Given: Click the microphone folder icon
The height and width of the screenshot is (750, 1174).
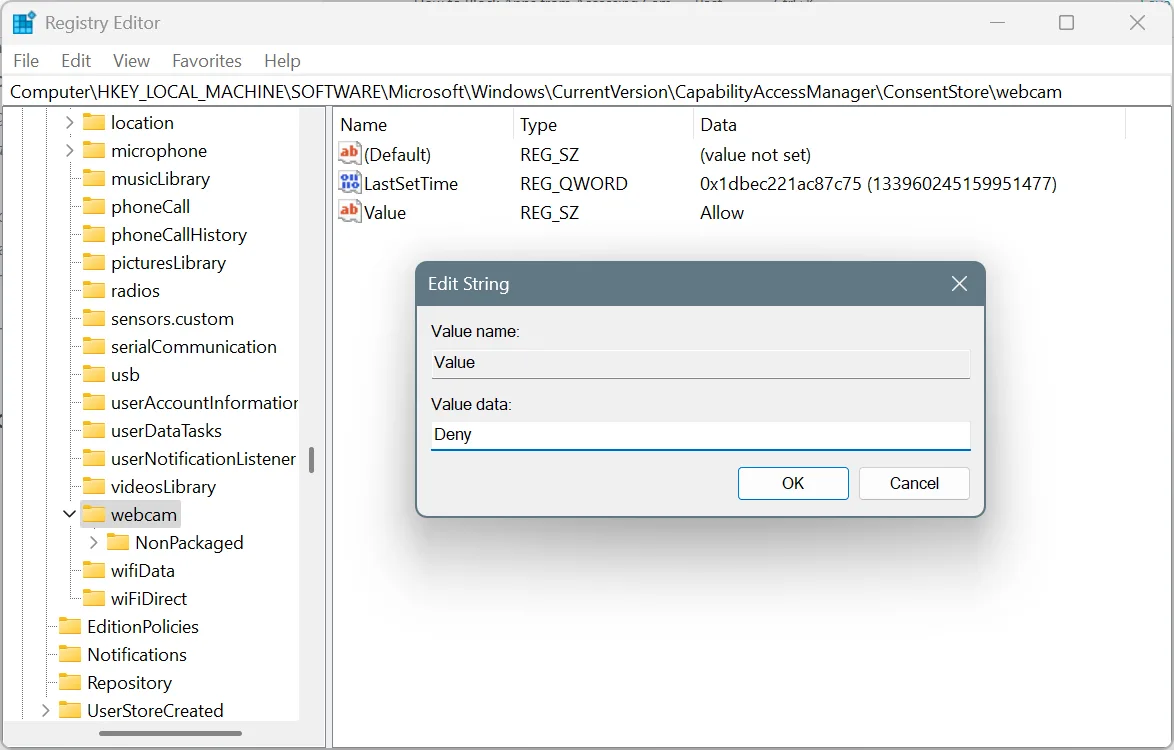Looking at the screenshot, I should 94,150.
